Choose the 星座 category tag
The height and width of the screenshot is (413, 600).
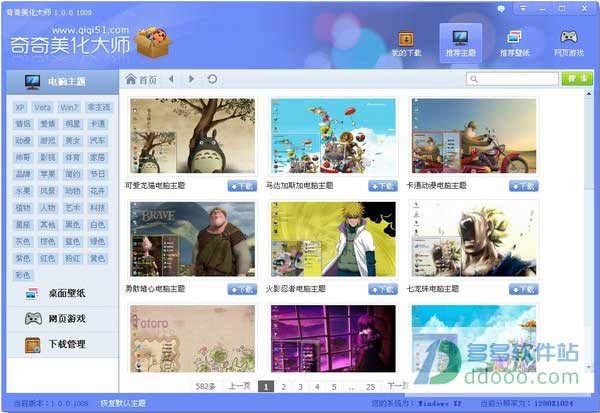[23, 225]
